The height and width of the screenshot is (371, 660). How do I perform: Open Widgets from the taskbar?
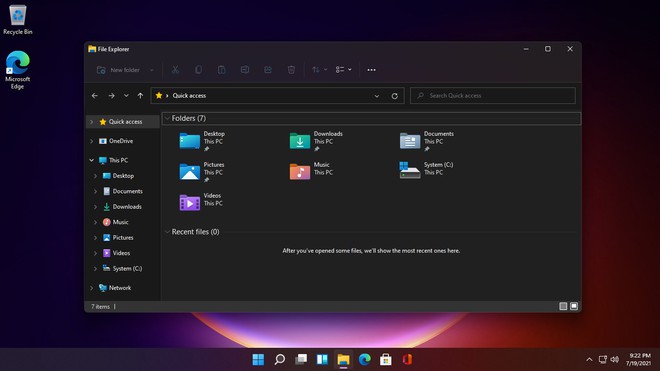(x=322, y=360)
